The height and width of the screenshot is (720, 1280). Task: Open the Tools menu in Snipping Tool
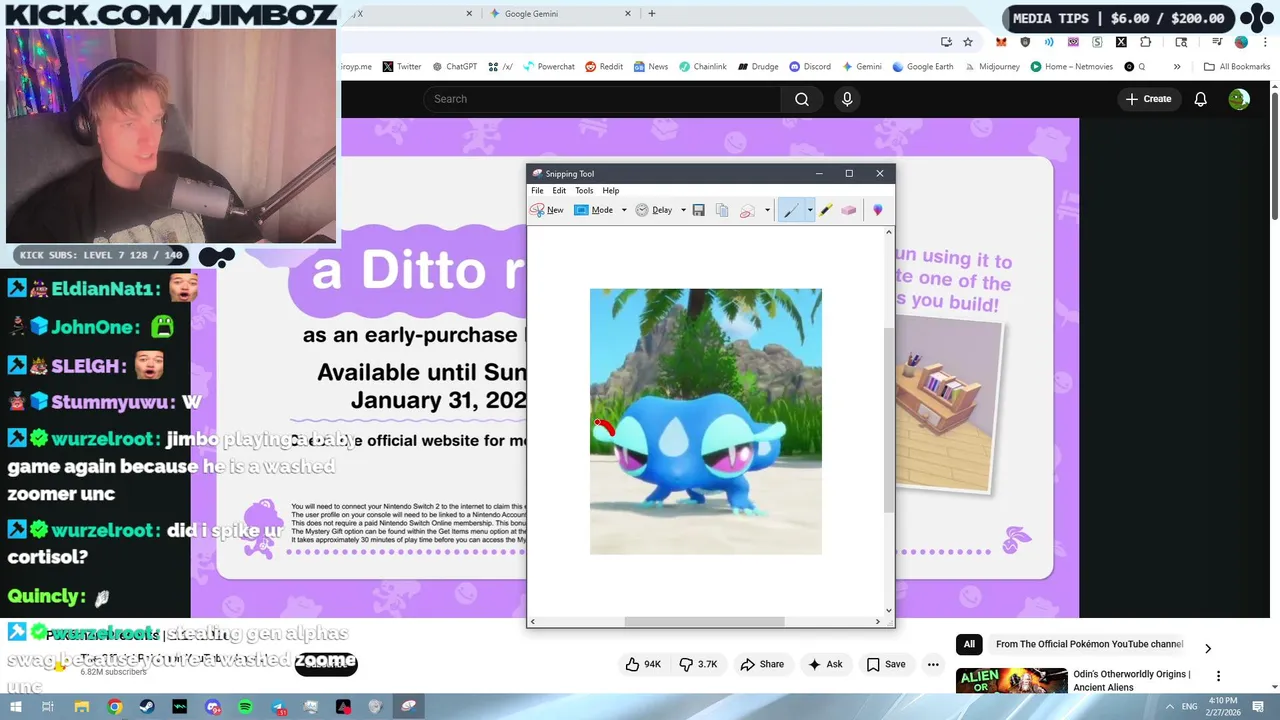(x=584, y=190)
